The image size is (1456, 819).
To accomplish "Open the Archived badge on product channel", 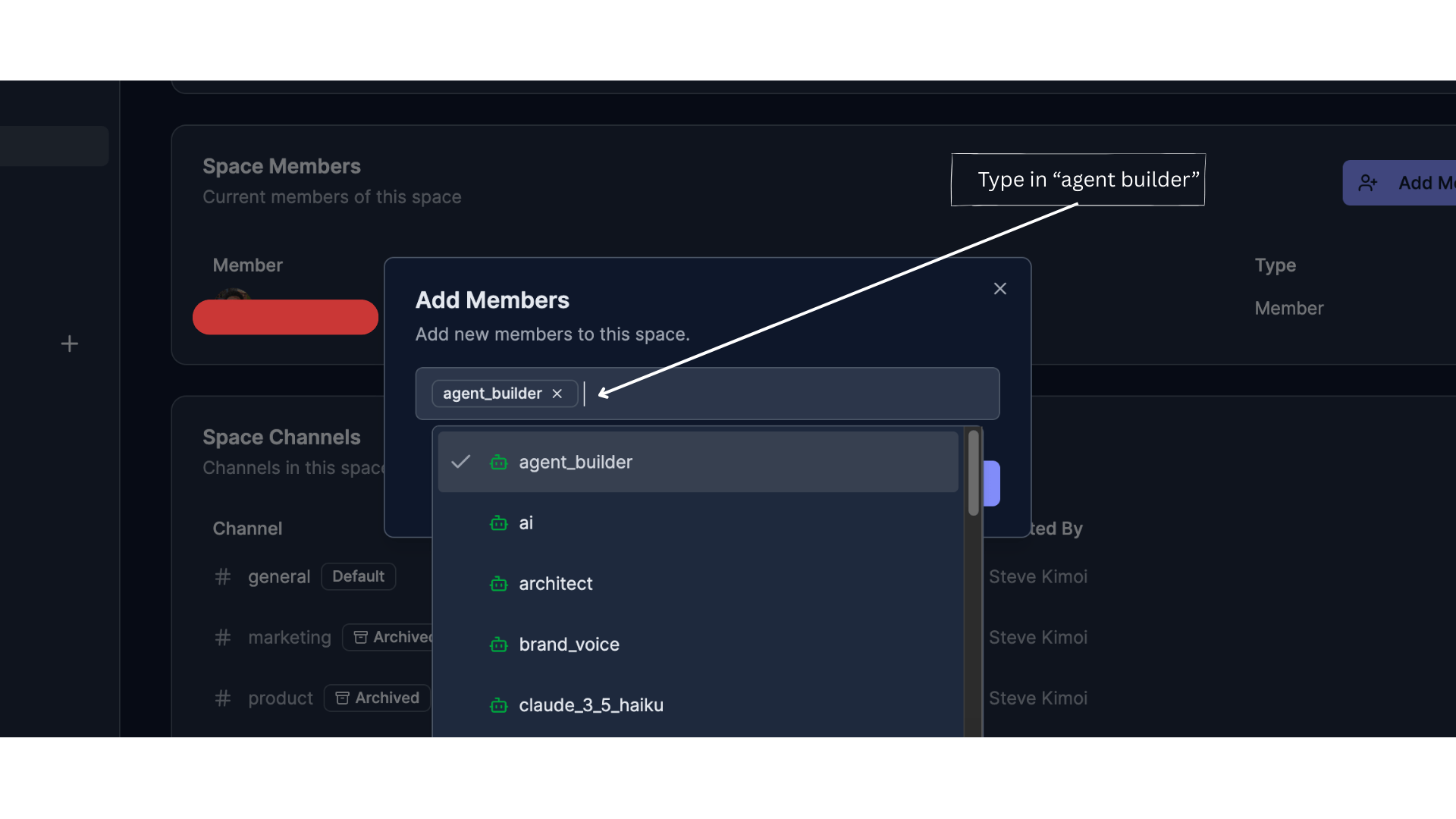I will click(377, 698).
